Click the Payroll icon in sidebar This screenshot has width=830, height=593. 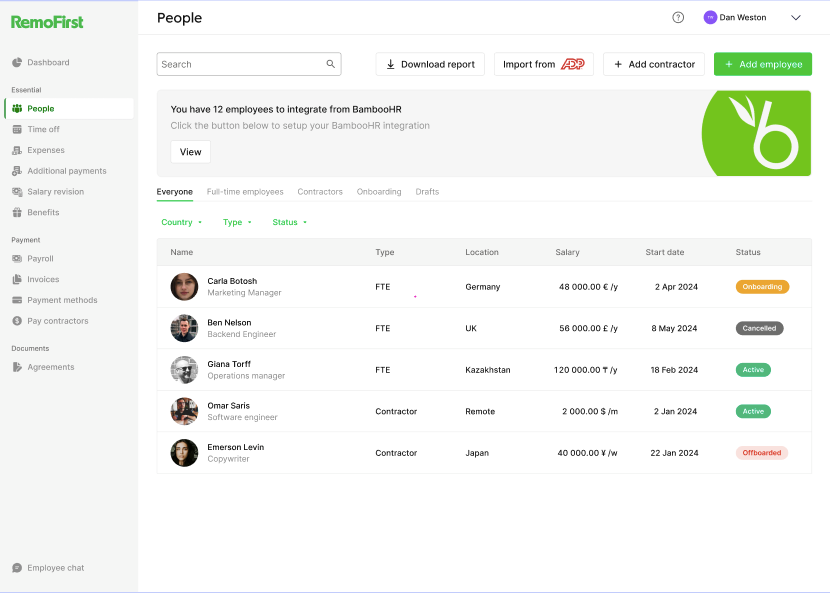coord(17,259)
